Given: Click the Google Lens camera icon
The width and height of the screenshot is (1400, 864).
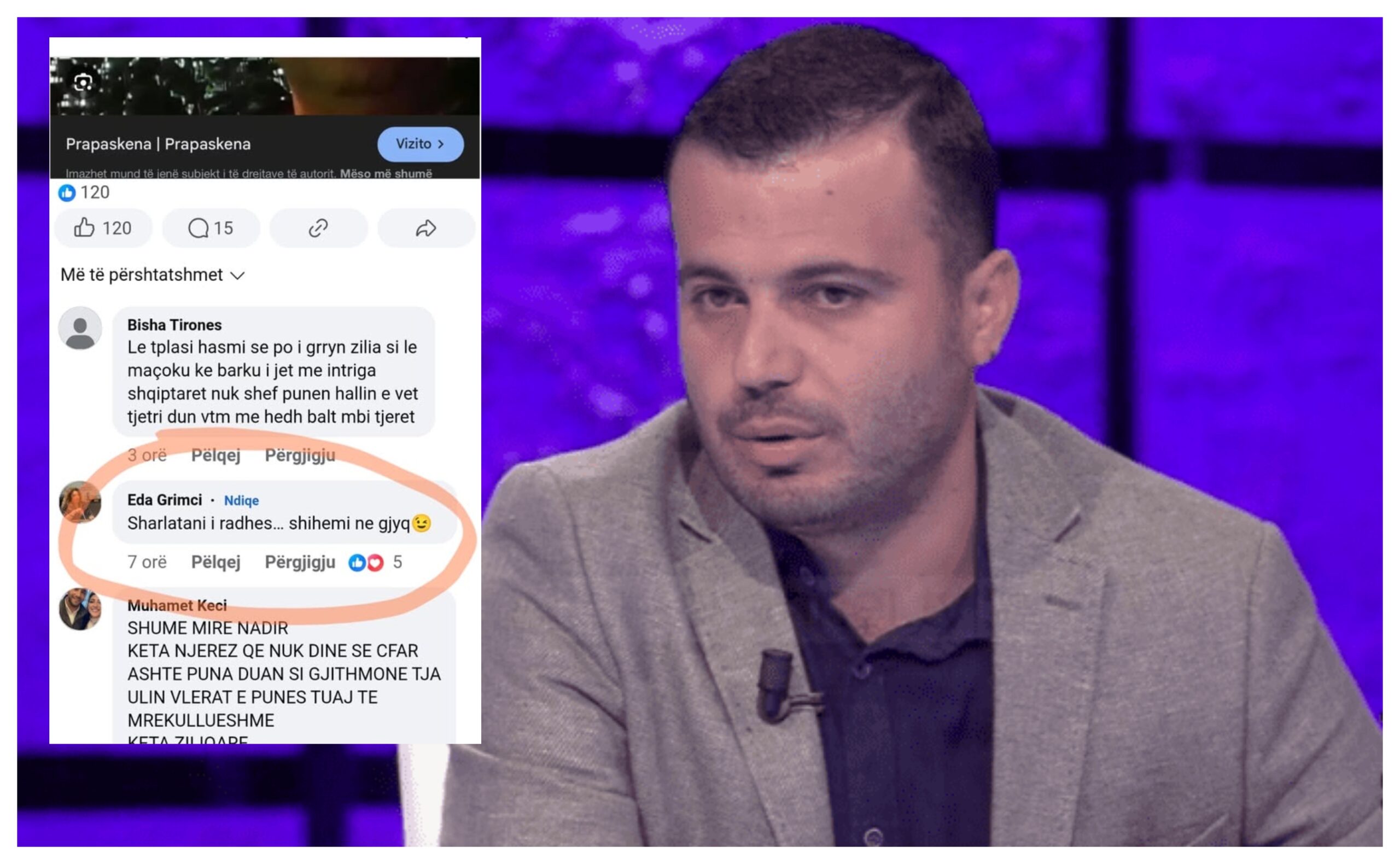Looking at the screenshot, I should pyautogui.click(x=84, y=82).
